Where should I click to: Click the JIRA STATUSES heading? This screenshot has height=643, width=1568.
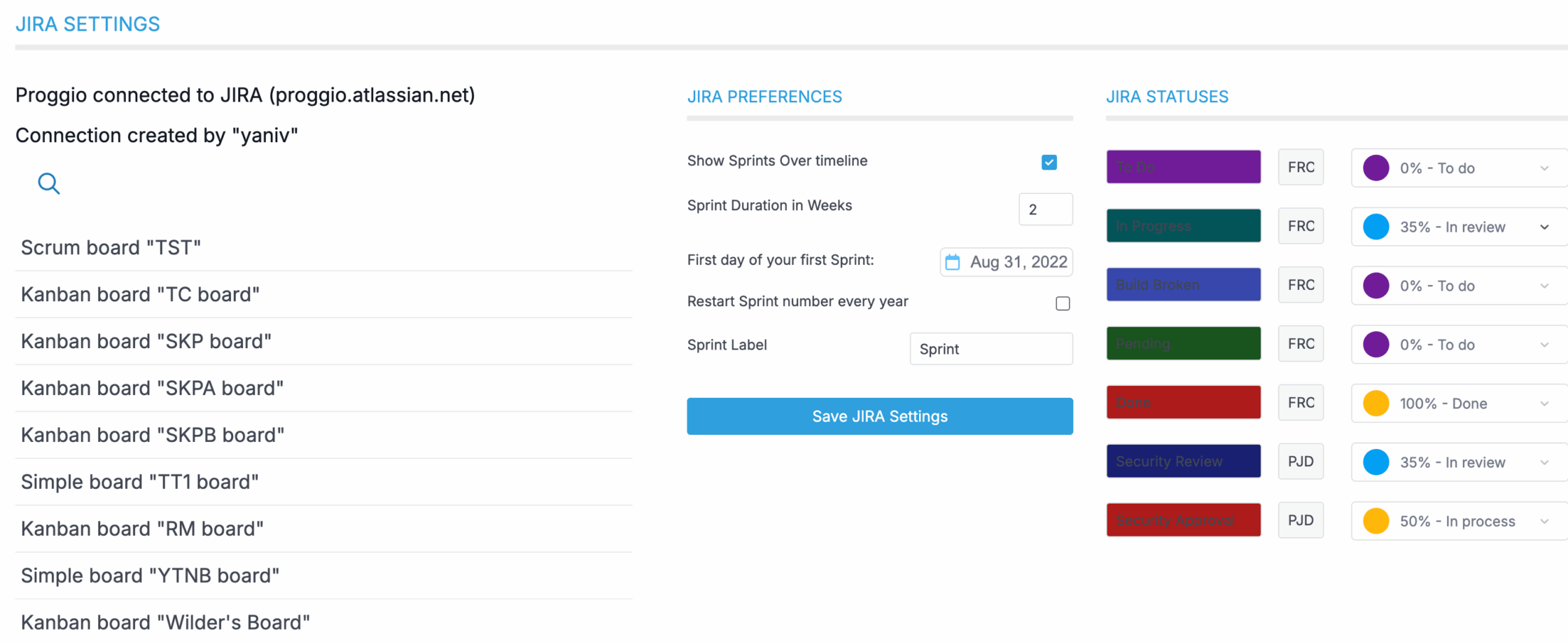point(1167,97)
